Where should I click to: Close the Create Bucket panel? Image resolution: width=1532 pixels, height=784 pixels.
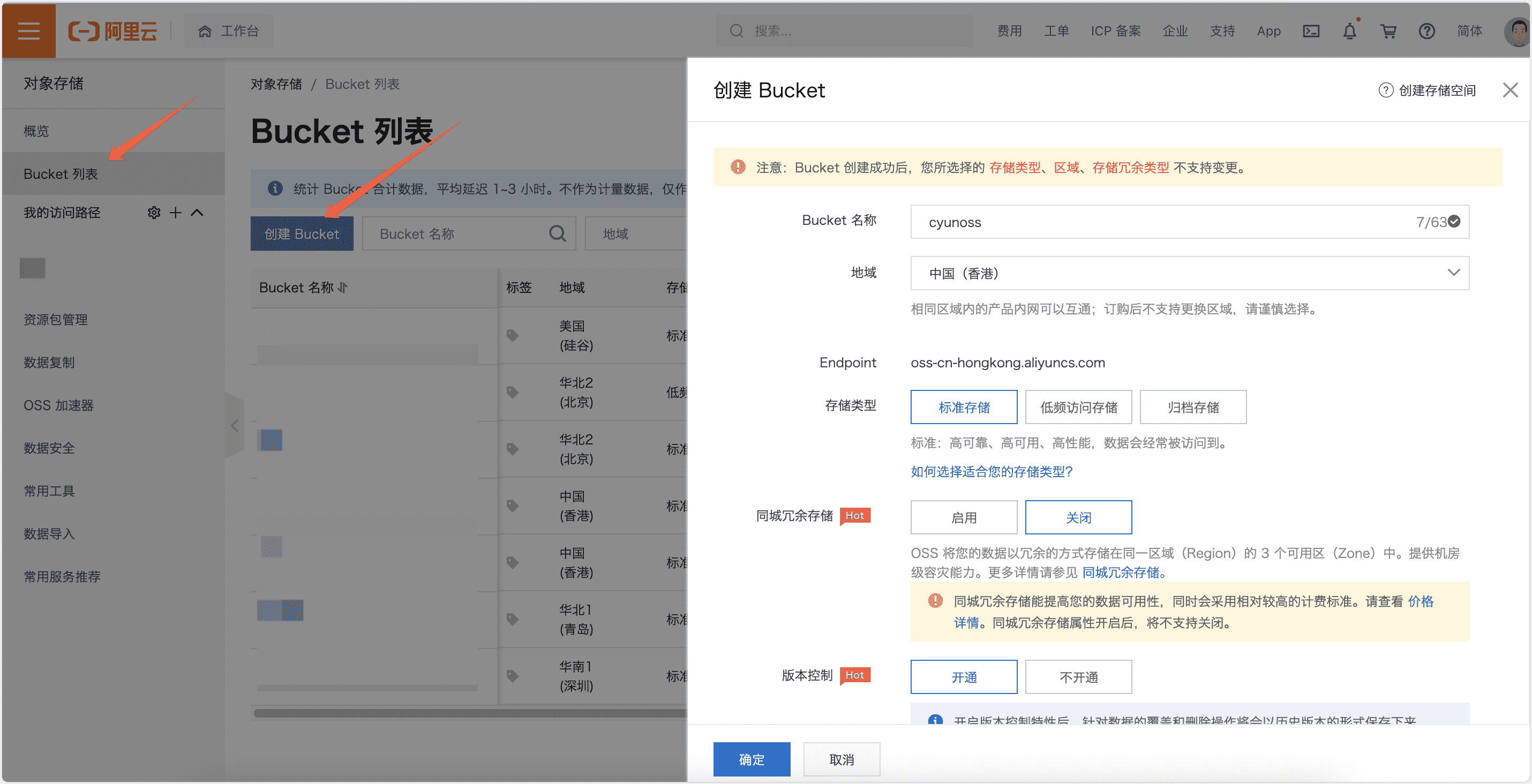pos(1510,91)
